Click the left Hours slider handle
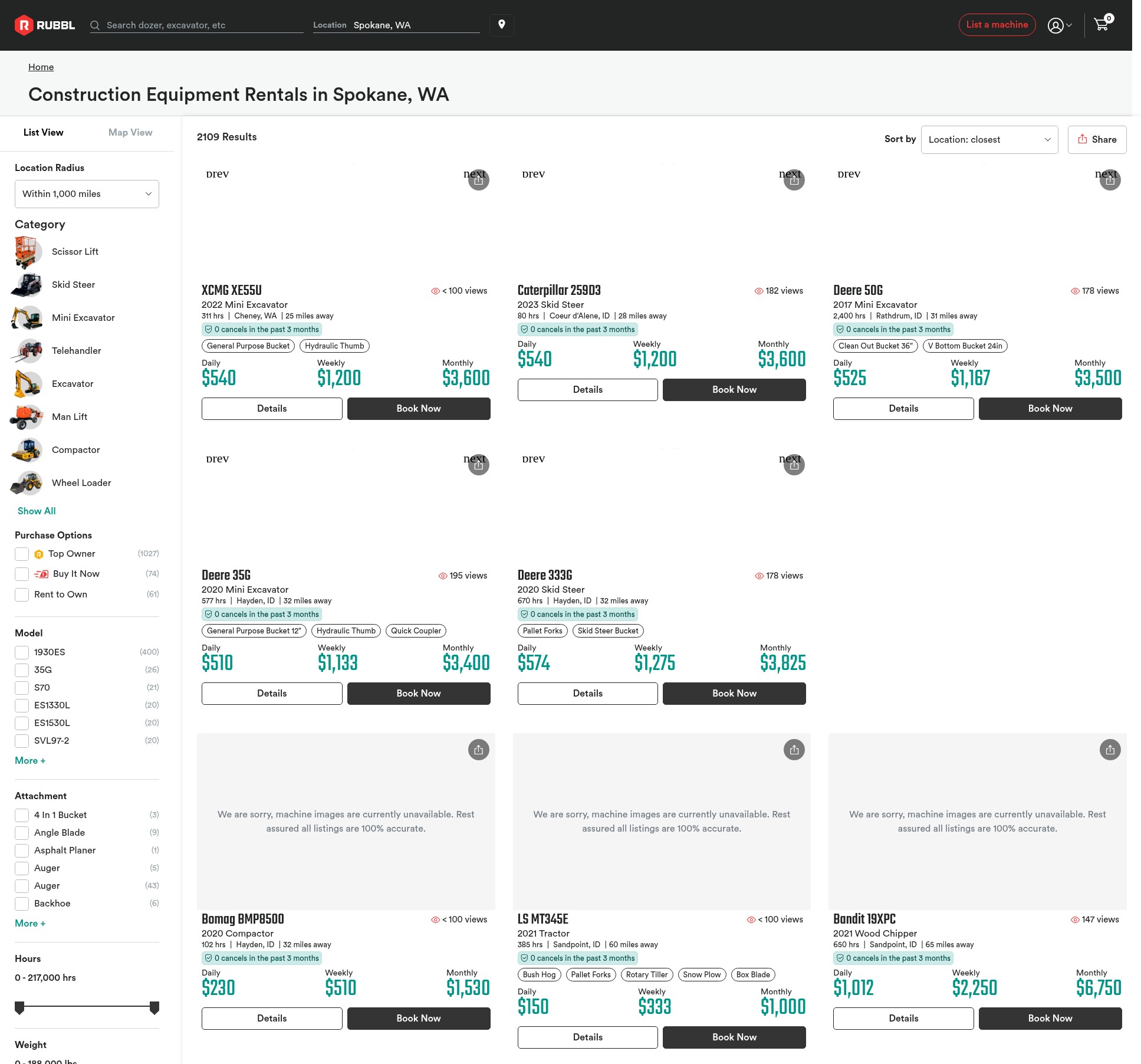Image resolution: width=1141 pixels, height=1064 pixels. point(19,1008)
